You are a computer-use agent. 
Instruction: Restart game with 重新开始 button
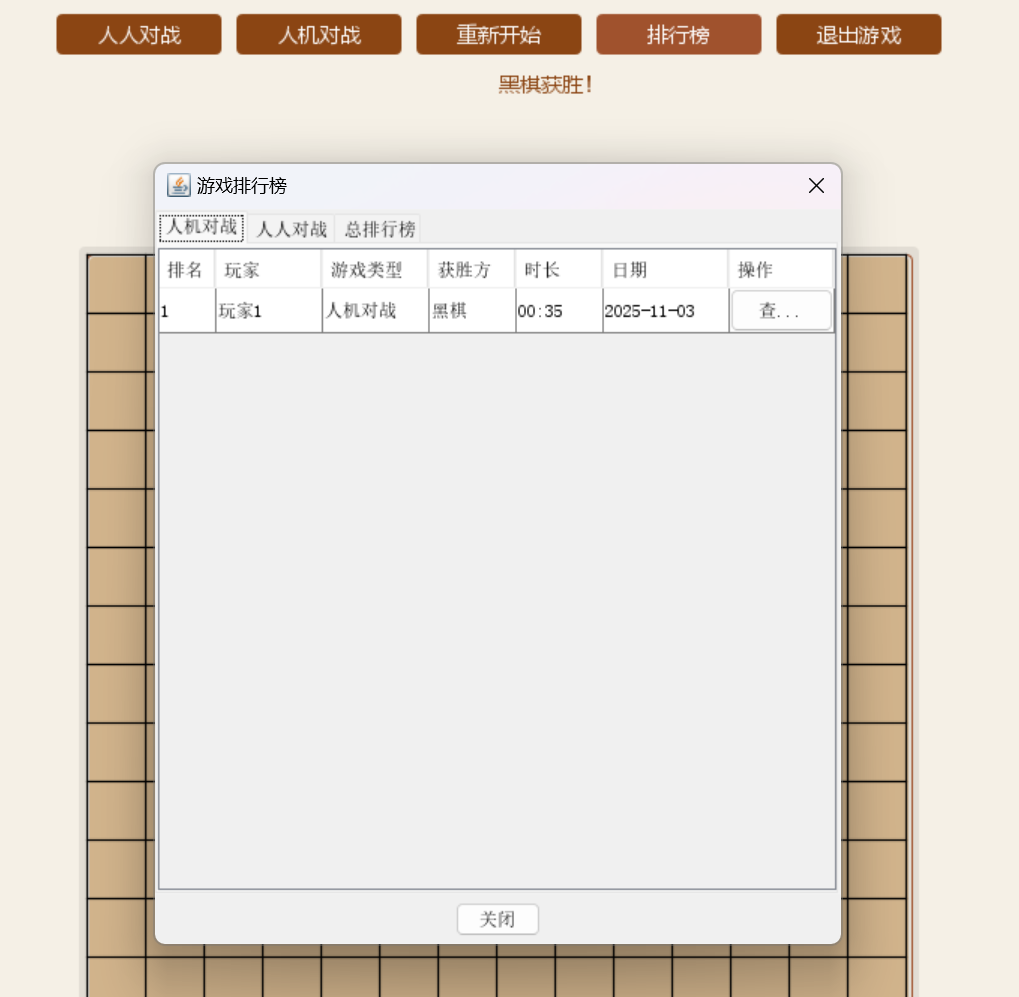tap(498, 34)
